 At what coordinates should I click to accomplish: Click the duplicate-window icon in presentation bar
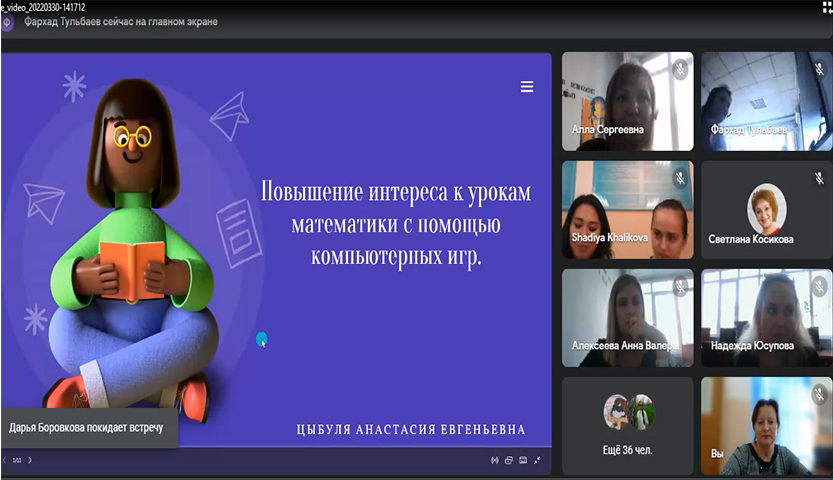pyautogui.click(x=509, y=461)
